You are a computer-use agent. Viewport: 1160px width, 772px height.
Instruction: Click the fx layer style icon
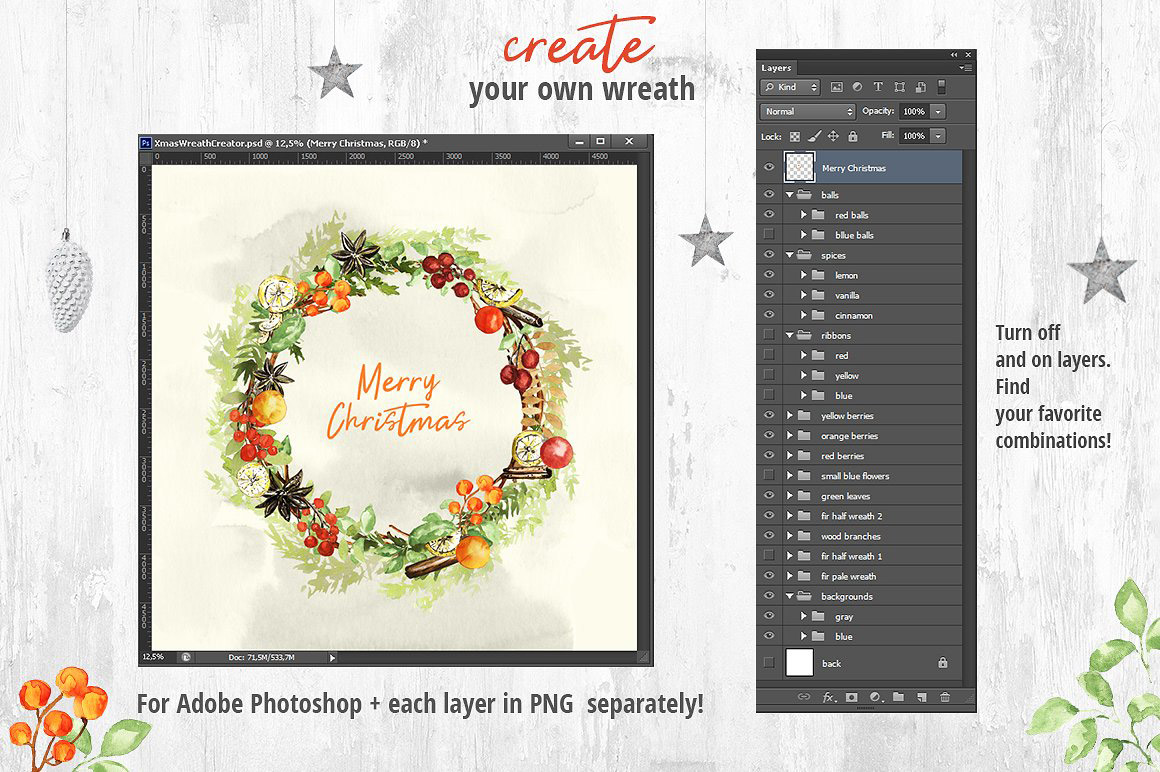pos(828,697)
